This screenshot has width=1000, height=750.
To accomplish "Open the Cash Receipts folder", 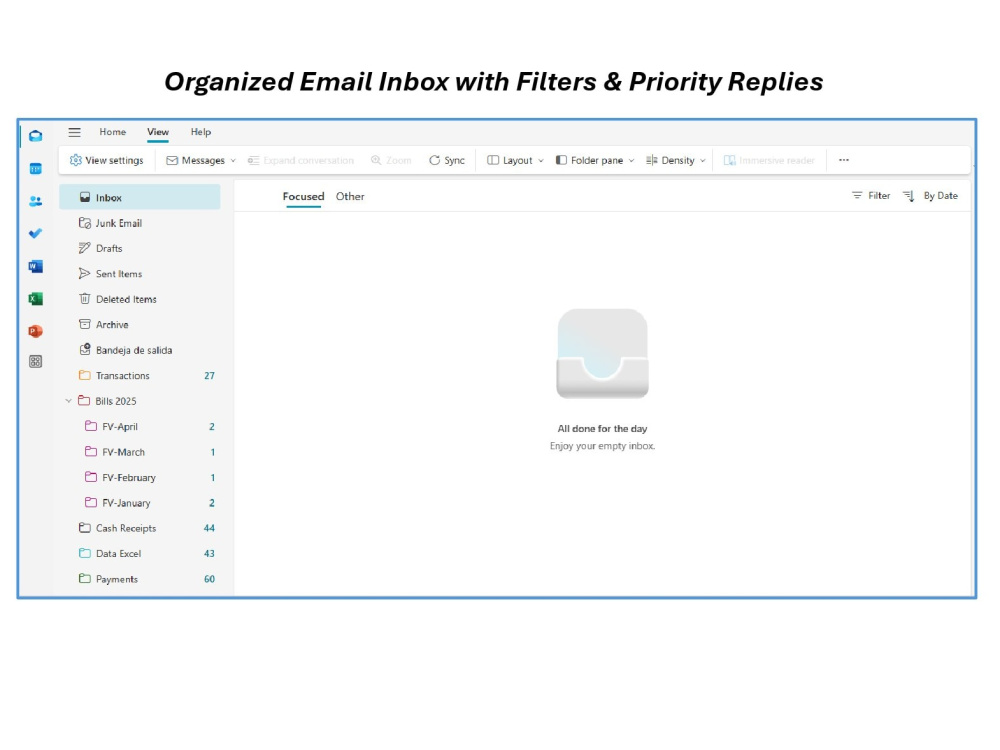I will coord(140,528).
